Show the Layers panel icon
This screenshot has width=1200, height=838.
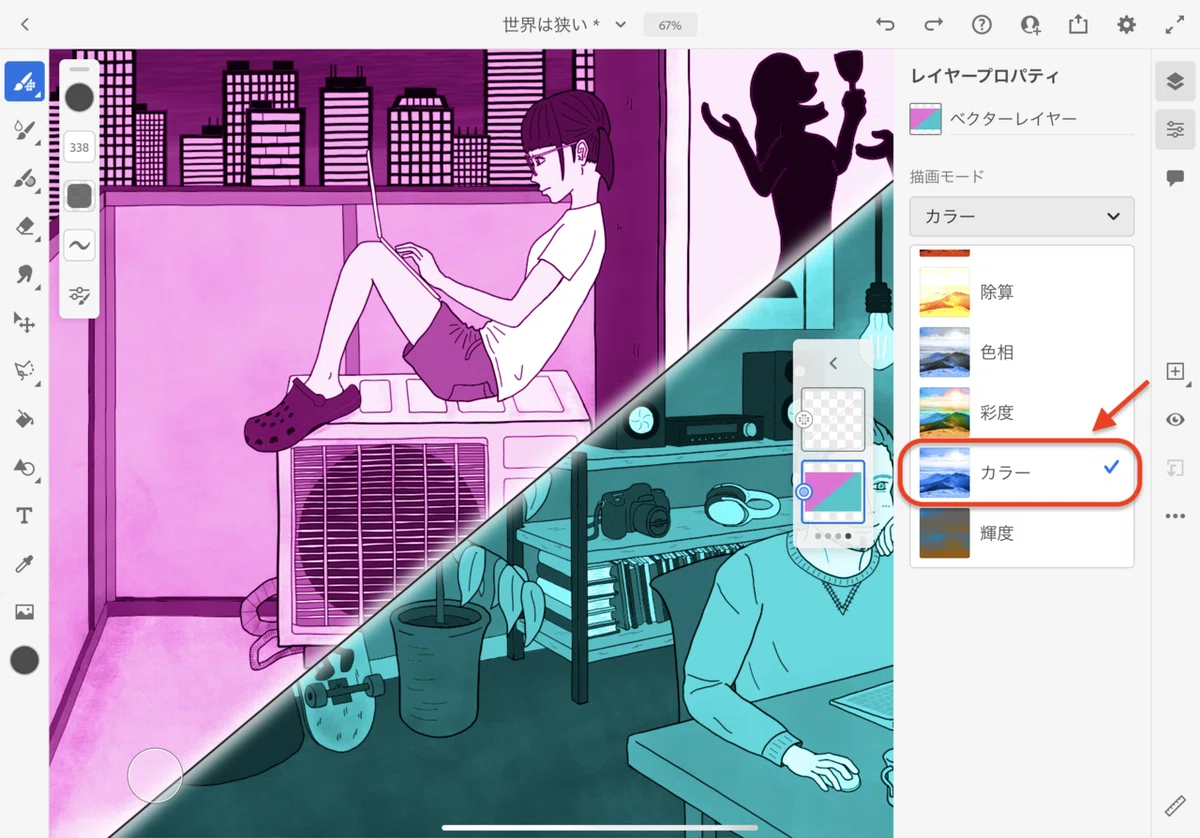point(1175,81)
